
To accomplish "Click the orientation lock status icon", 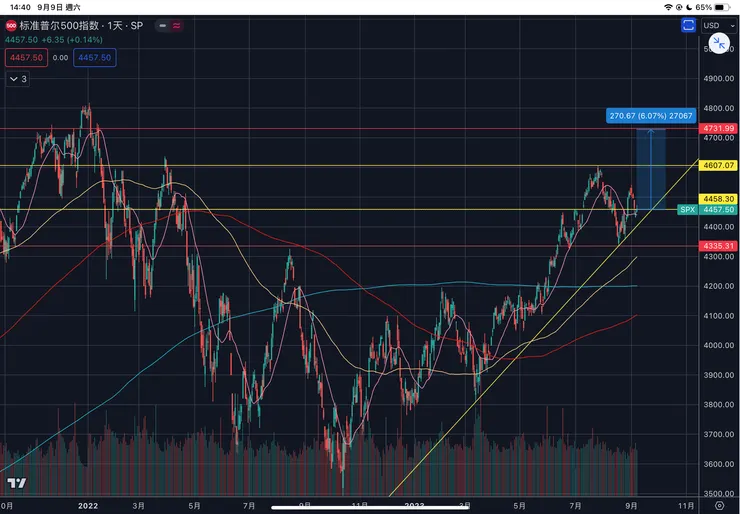I will tap(679, 7).
